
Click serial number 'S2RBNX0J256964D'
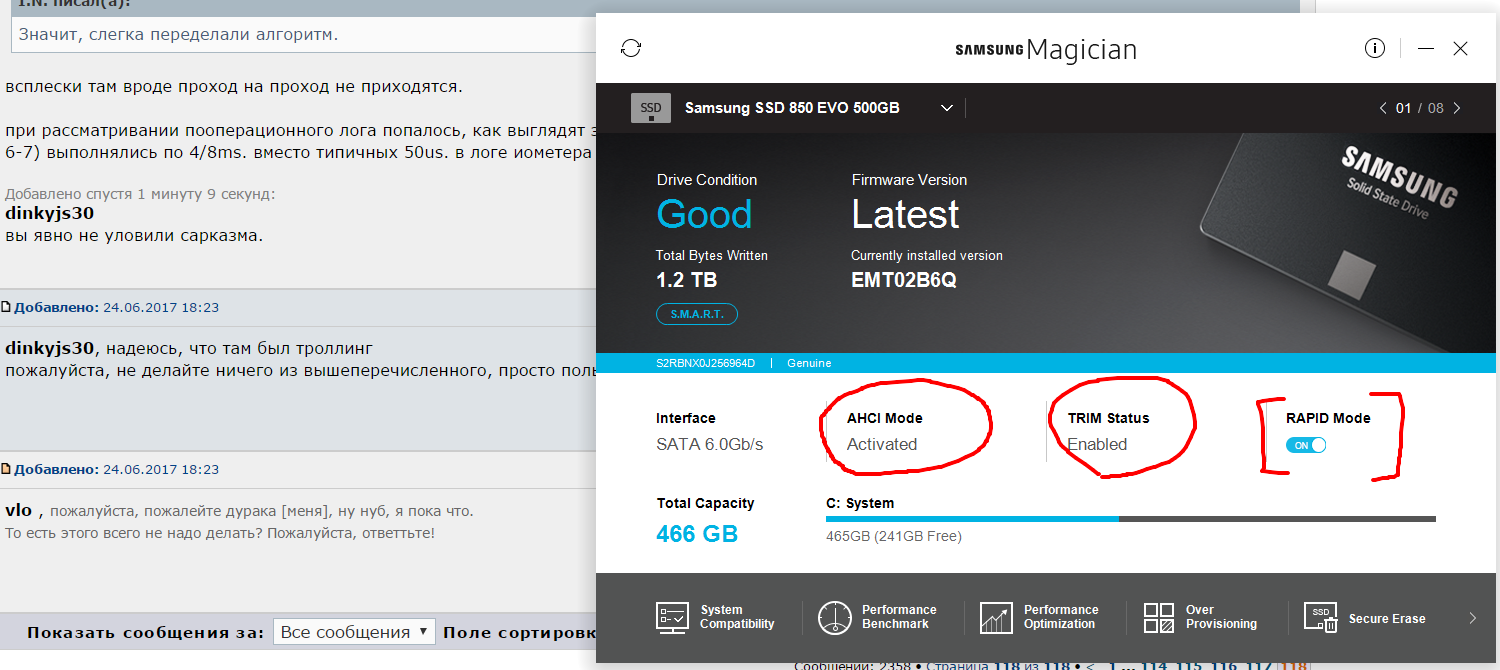click(x=706, y=363)
